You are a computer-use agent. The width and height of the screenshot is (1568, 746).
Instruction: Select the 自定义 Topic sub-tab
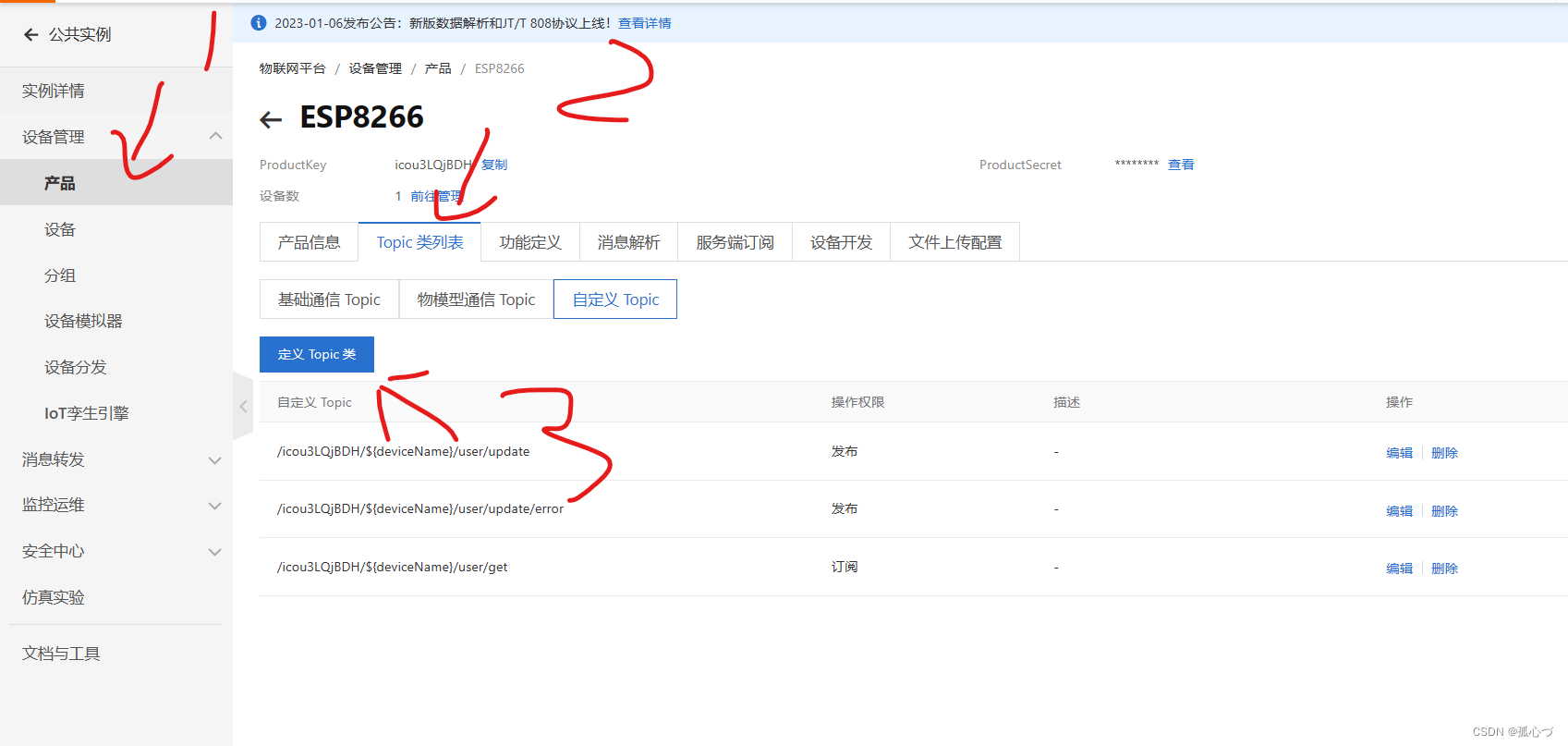(615, 300)
